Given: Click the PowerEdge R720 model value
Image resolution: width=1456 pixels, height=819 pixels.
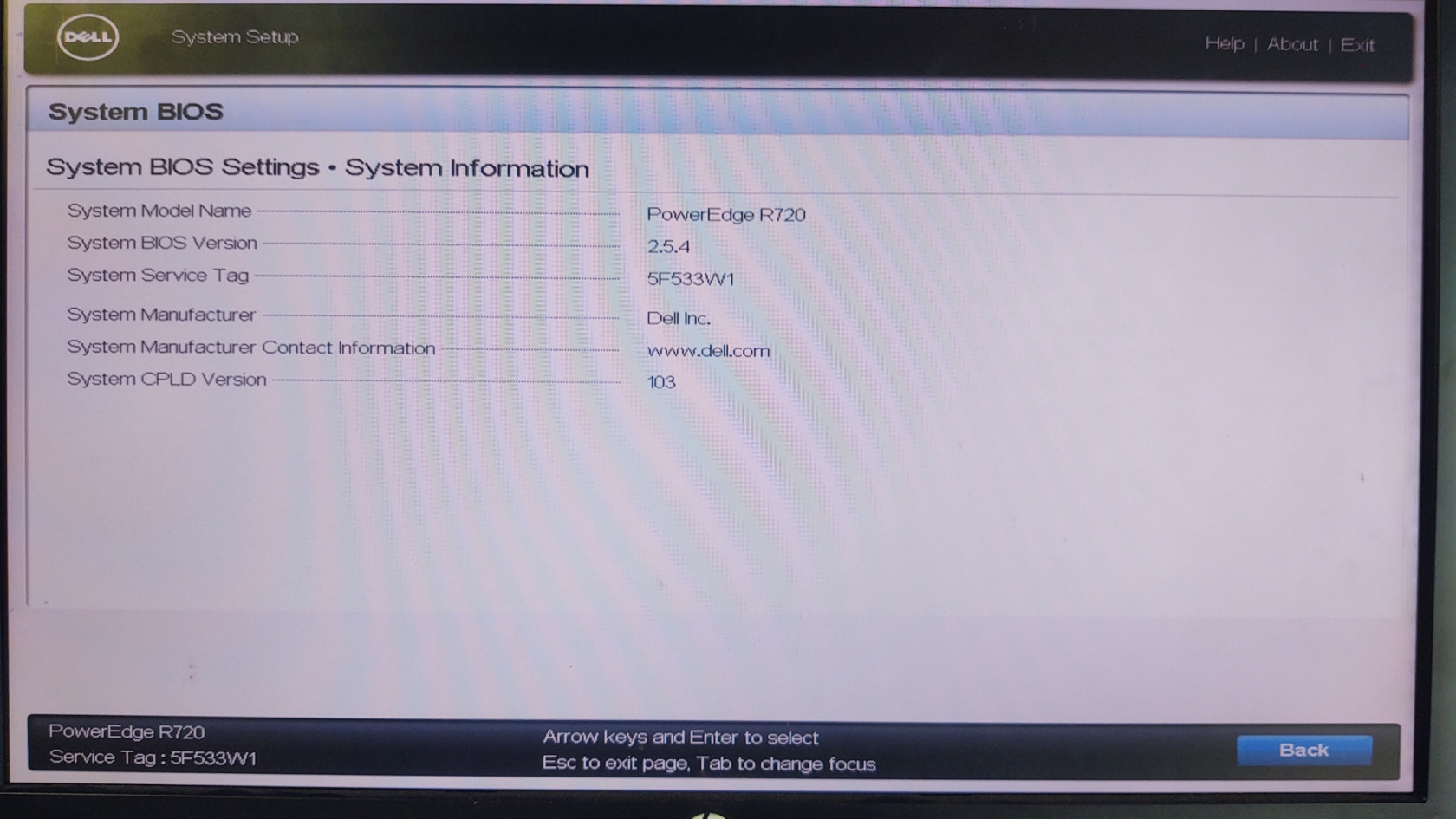Looking at the screenshot, I should (726, 215).
